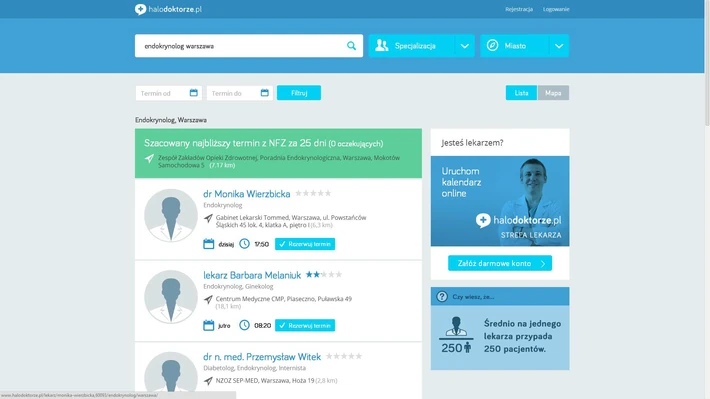Switch to Lista view
The image size is (710, 399).
[x=521, y=93]
